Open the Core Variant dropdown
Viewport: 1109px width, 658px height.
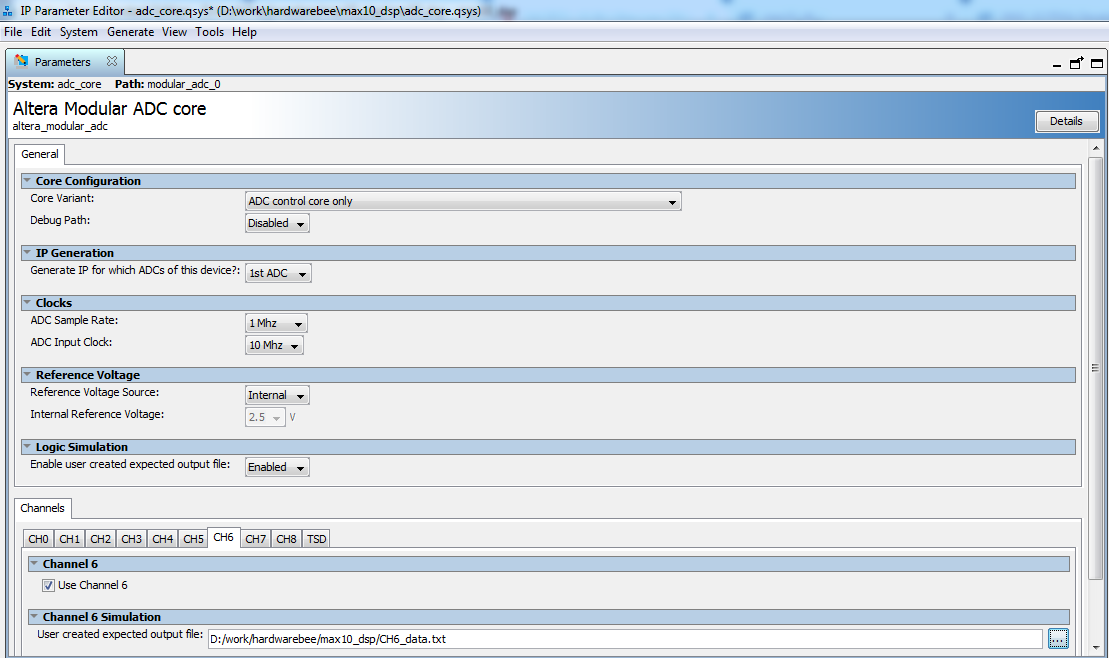tap(463, 202)
